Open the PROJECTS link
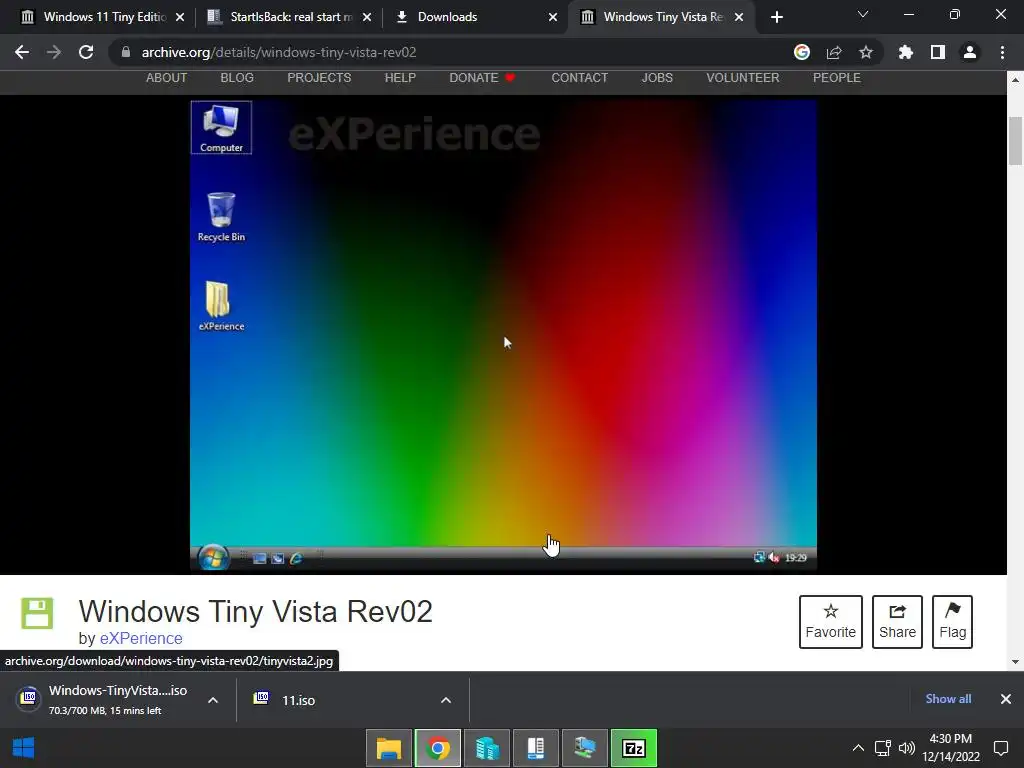The width and height of the screenshot is (1024, 768). (319, 78)
